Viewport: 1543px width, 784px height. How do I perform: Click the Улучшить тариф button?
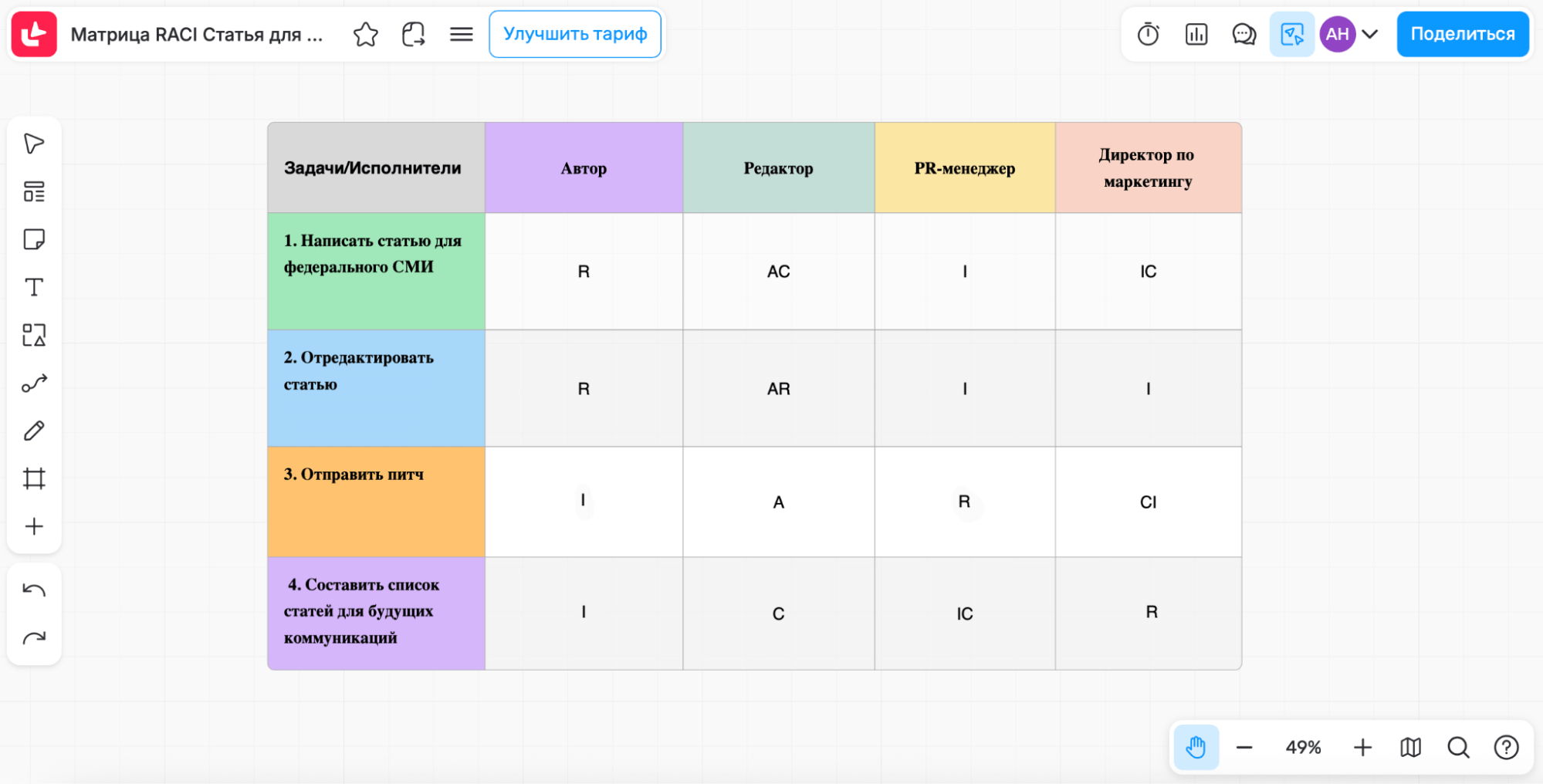(x=574, y=34)
